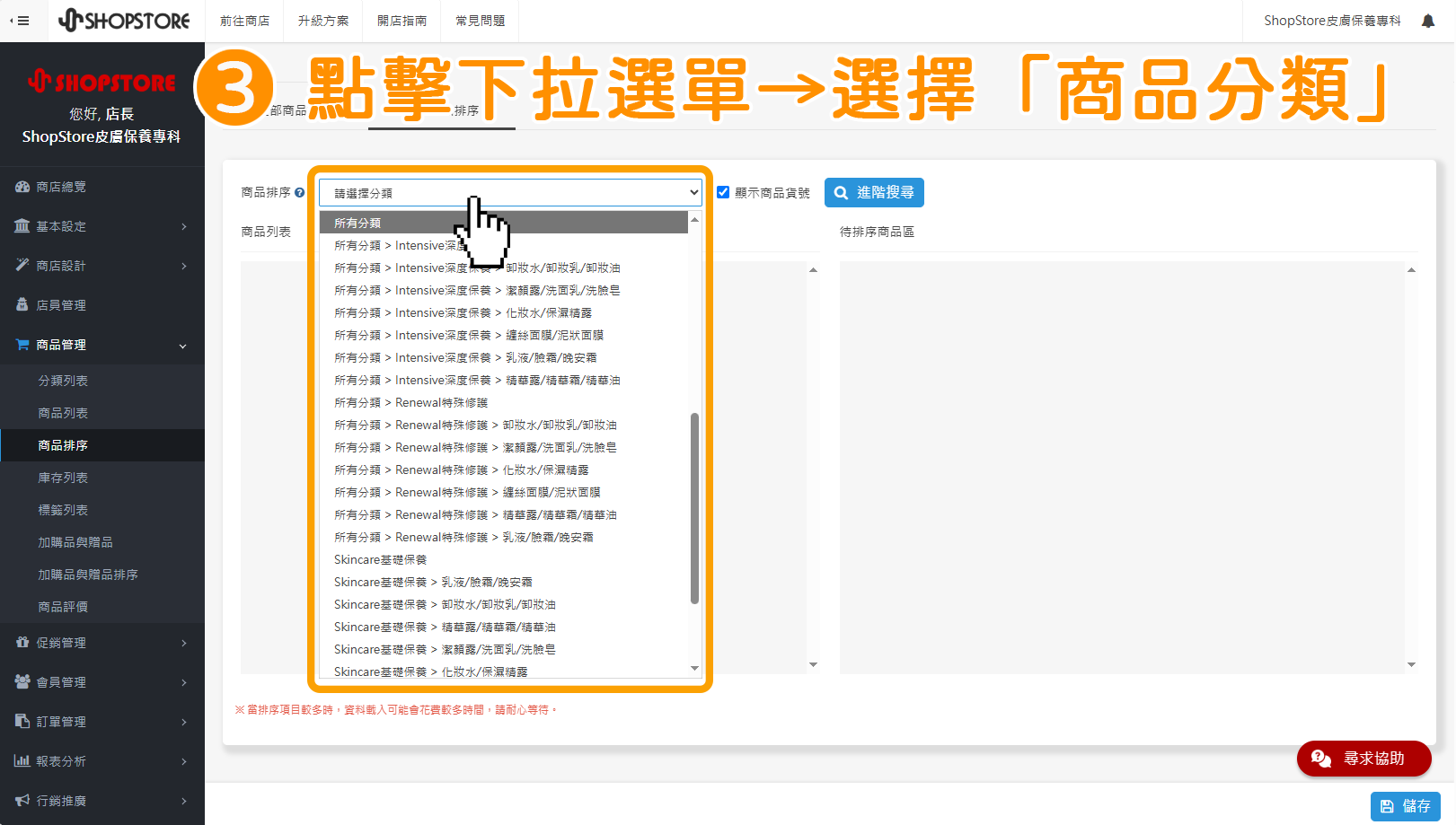Screen dimensions: 1456x825
Task: Click the 商店總覽 dashboard icon
Action: click(x=22, y=187)
